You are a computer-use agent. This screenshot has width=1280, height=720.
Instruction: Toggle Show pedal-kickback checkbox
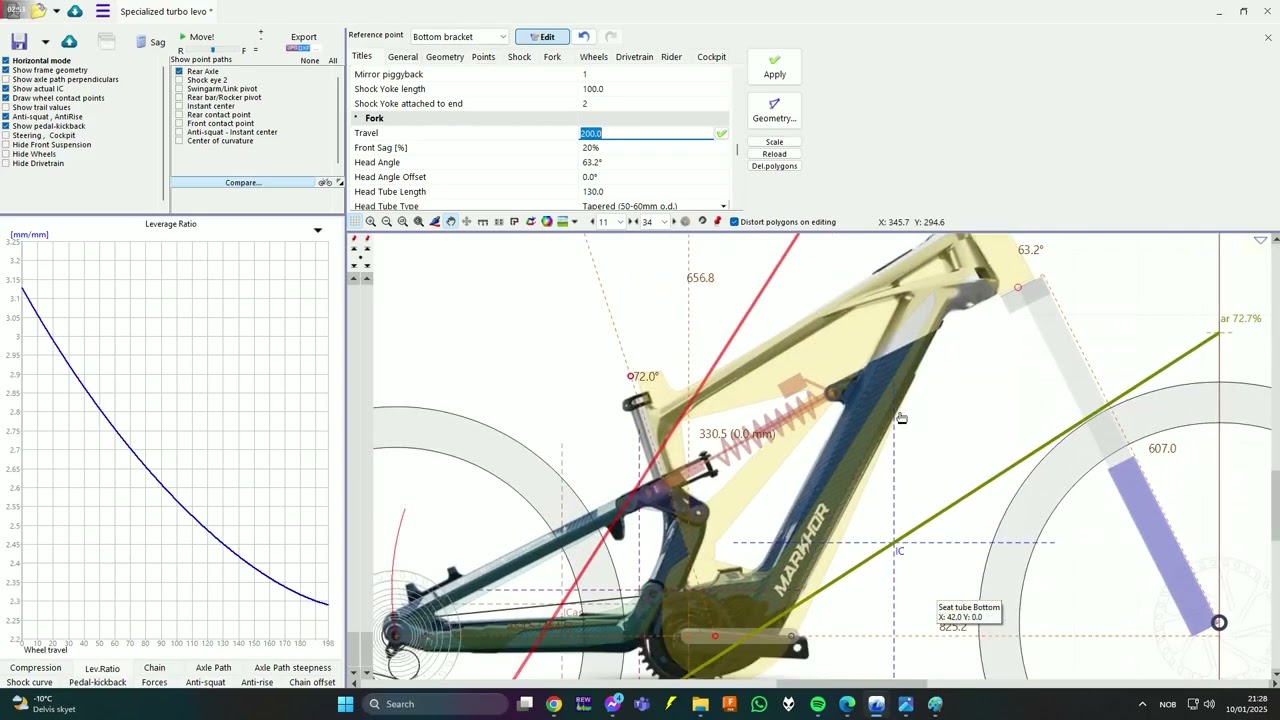(6, 126)
